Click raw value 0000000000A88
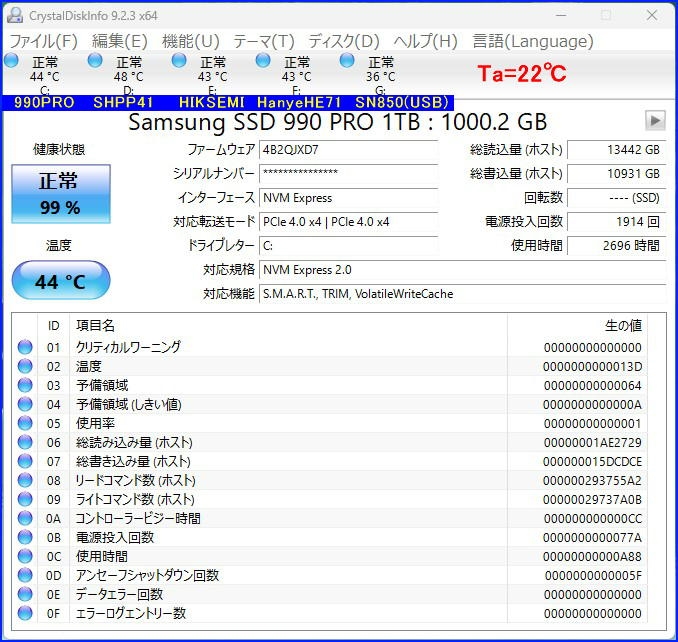Viewport: 678px width, 642px height. tap(592, 556)
